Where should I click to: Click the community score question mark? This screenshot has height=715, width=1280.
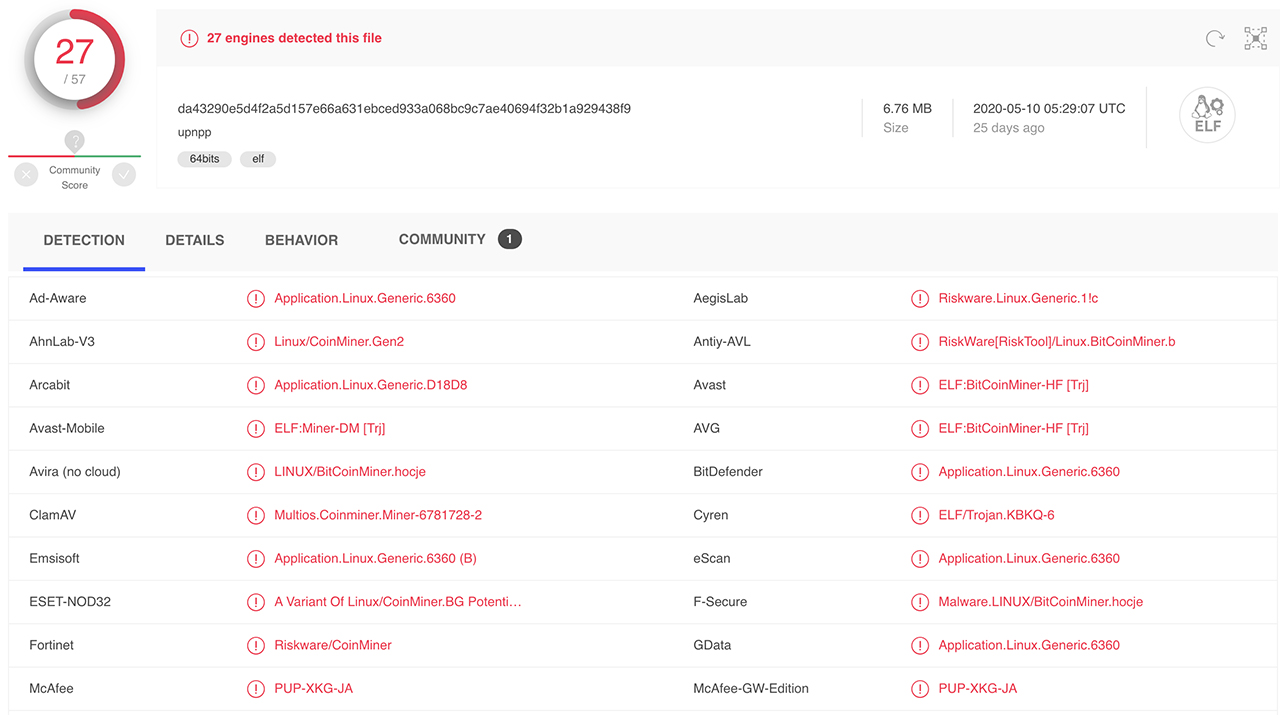pyautogui.click(x=75, y=142)
